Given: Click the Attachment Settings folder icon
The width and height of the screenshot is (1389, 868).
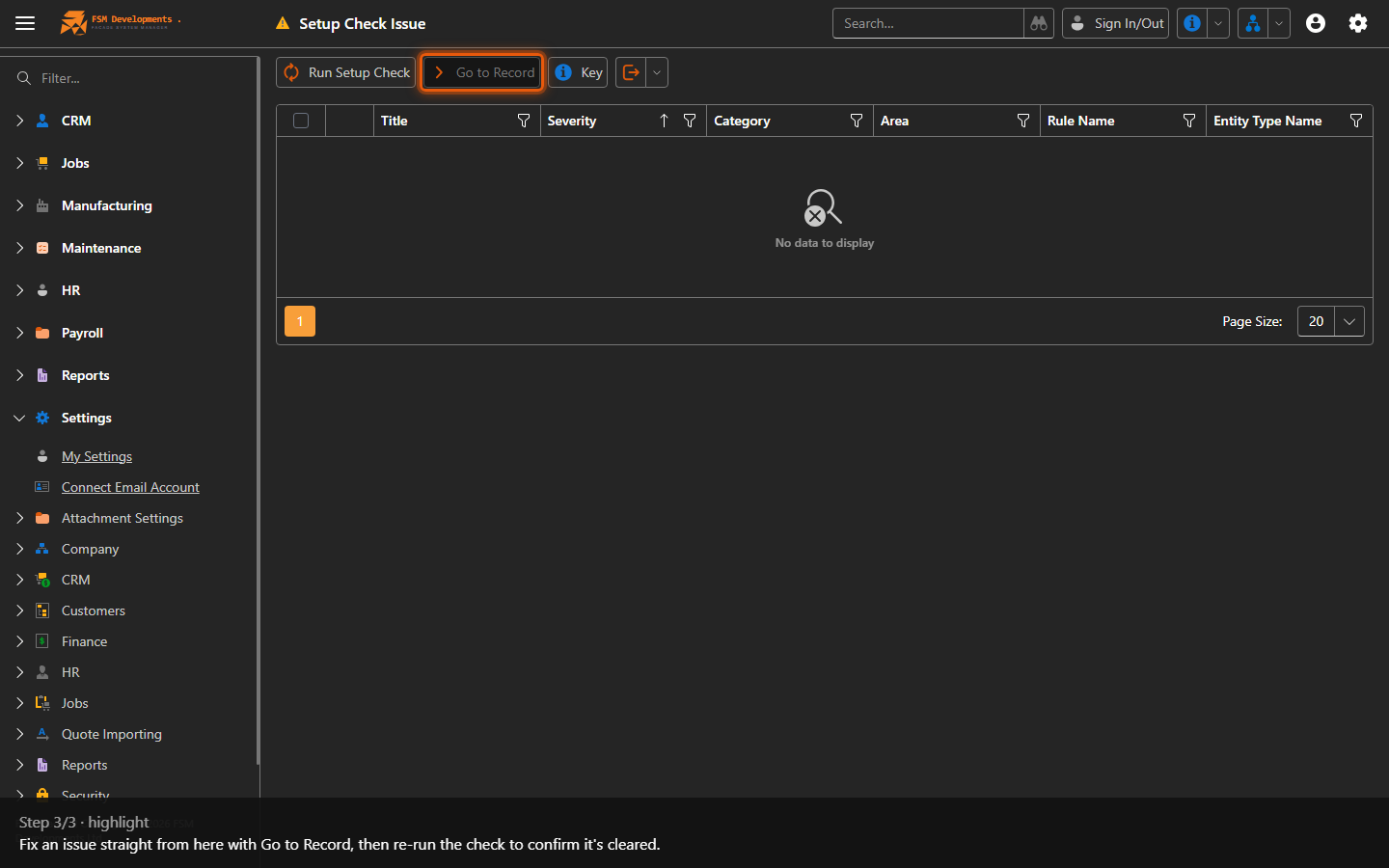Looking at the screenshot, I should point(42,518).
